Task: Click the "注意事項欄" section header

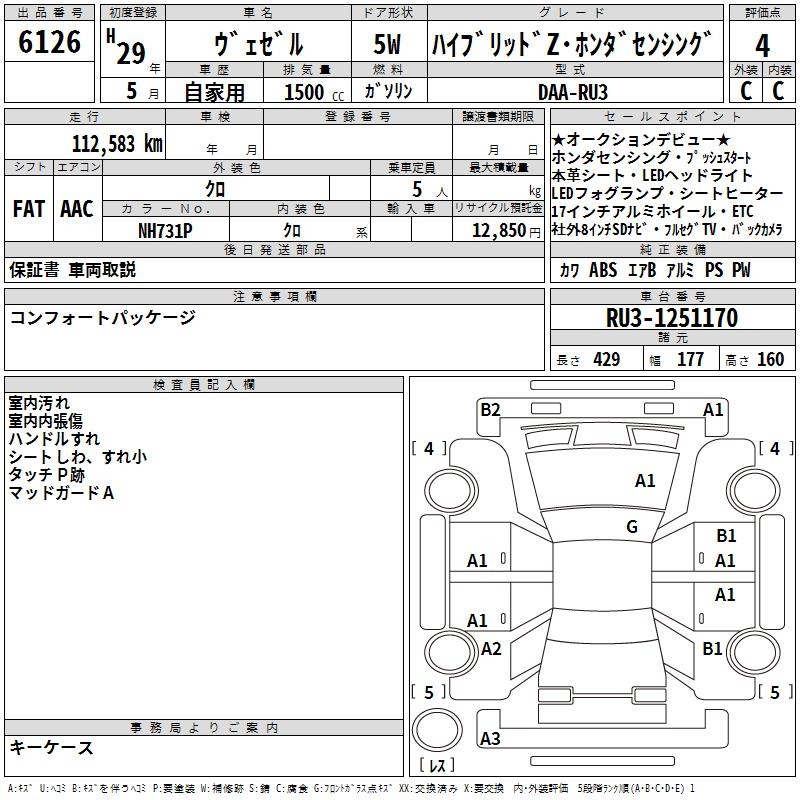Action: 274,296
